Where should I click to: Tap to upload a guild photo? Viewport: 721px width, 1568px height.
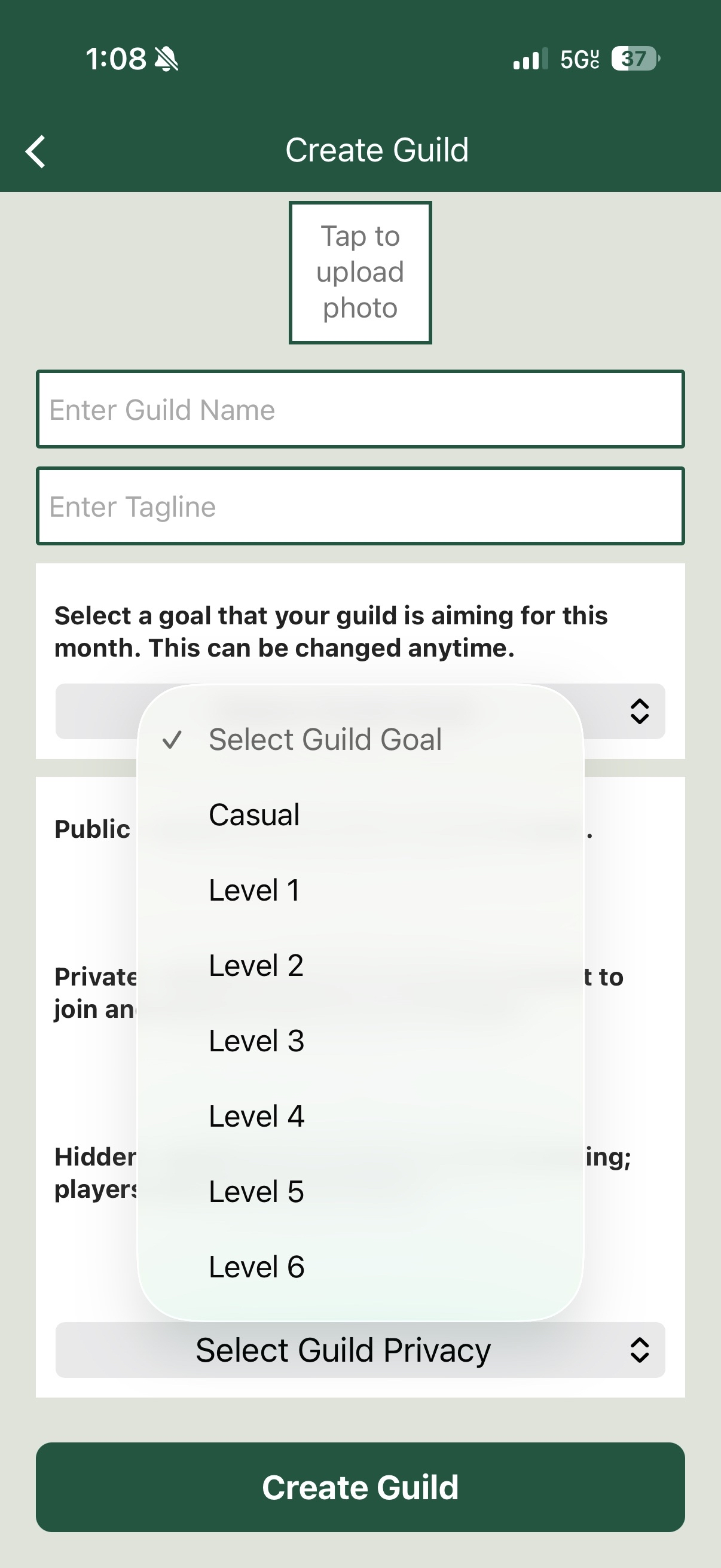[x=360, y=273]
